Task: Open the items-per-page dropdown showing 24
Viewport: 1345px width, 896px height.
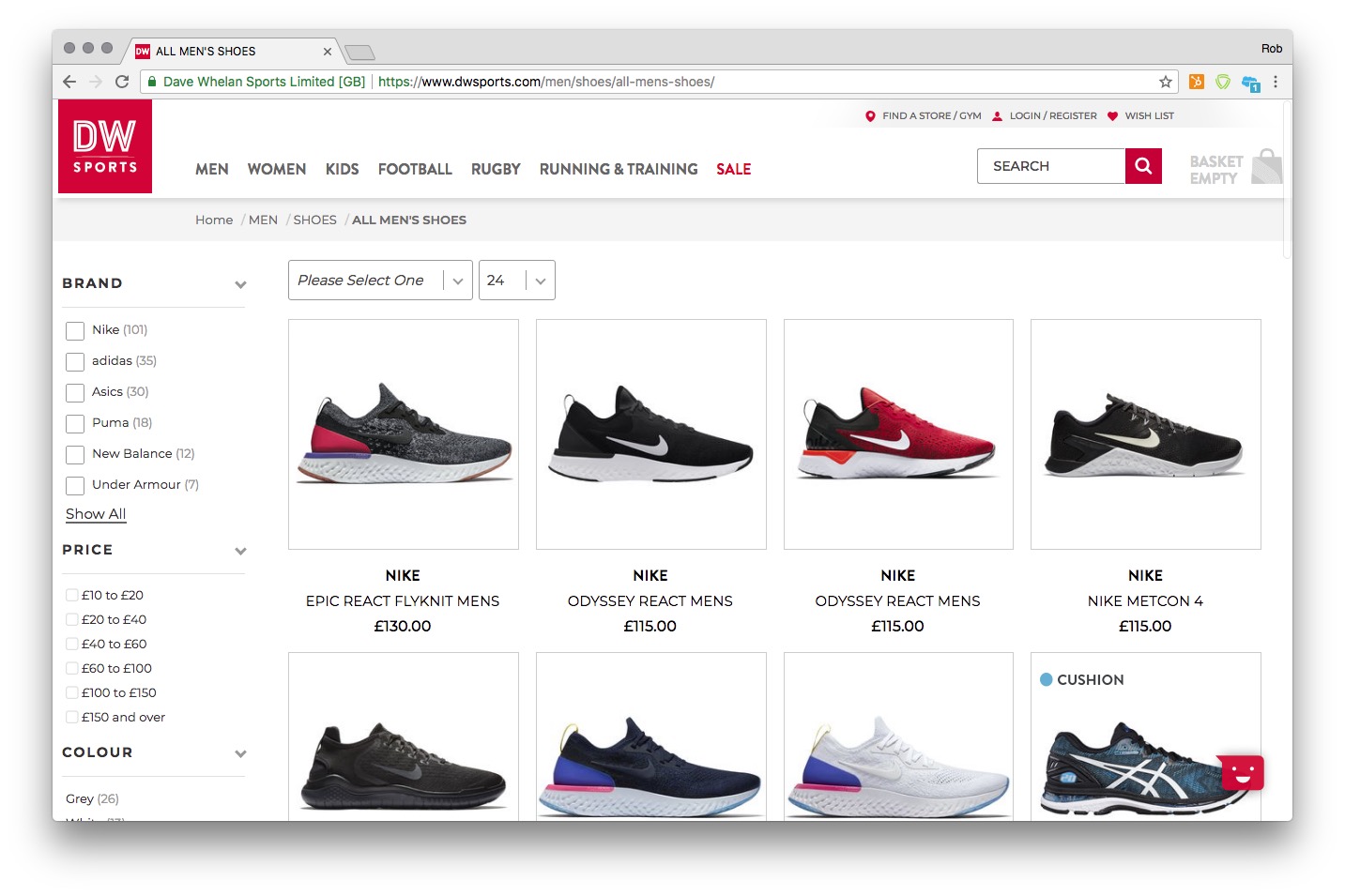Action: point(516,281)
